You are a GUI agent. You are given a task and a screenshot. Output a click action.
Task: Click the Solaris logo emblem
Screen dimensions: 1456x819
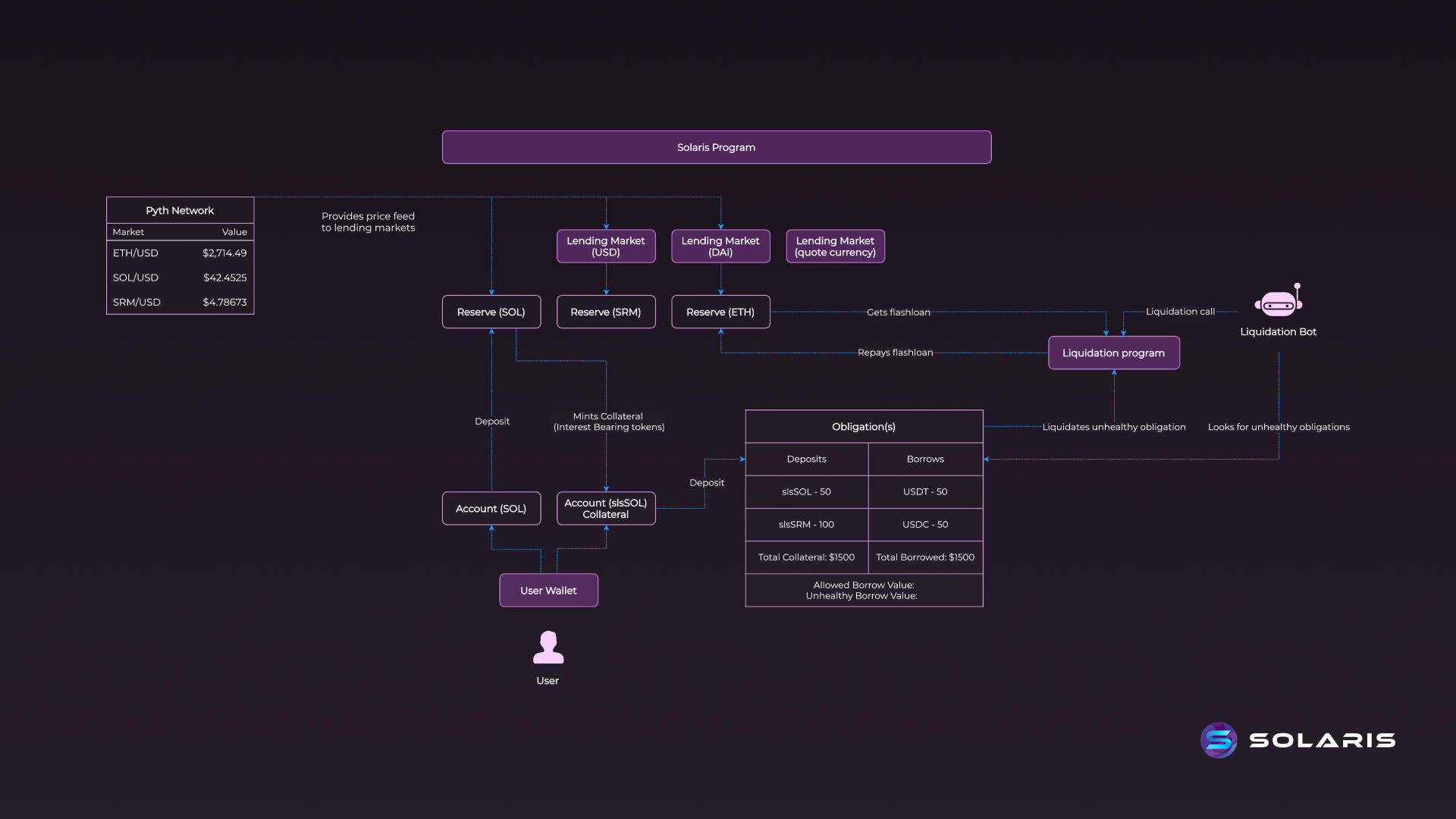pyautogui.click(x=1219, y=740)
